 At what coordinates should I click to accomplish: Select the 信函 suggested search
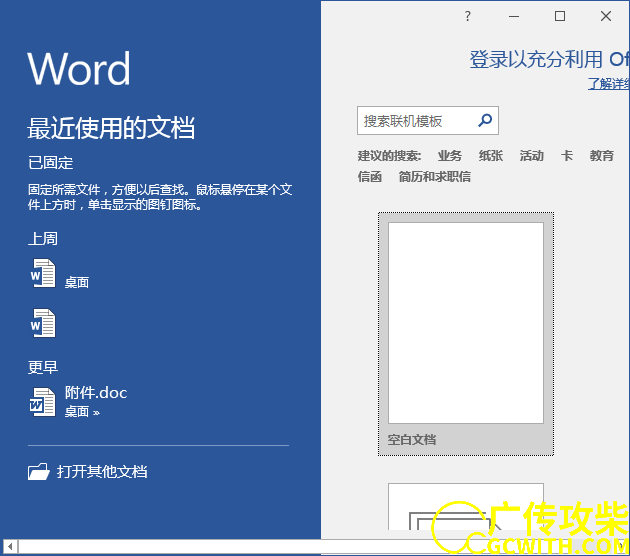coord(370,176)
